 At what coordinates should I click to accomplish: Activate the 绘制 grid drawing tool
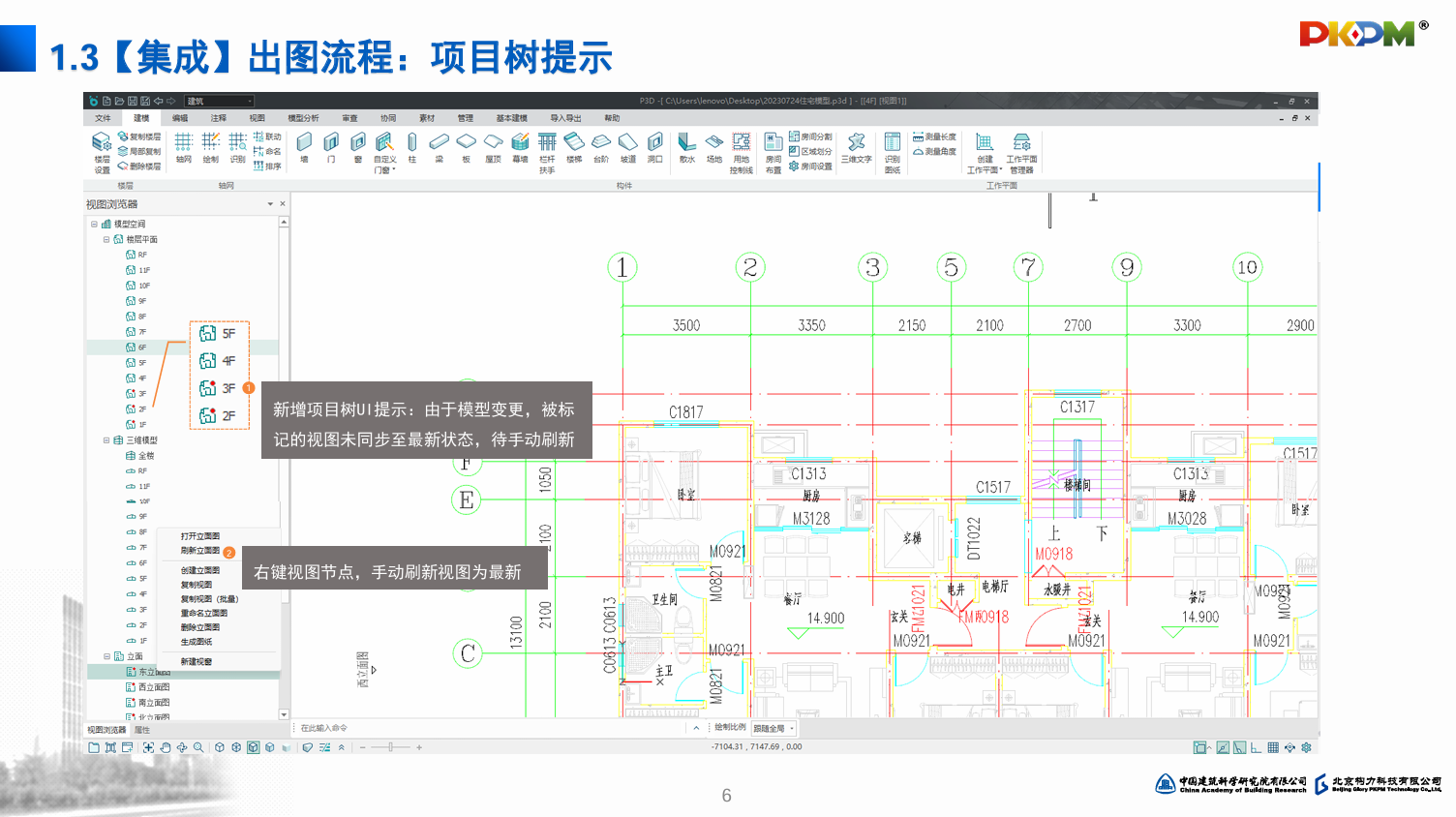[211, 148]
